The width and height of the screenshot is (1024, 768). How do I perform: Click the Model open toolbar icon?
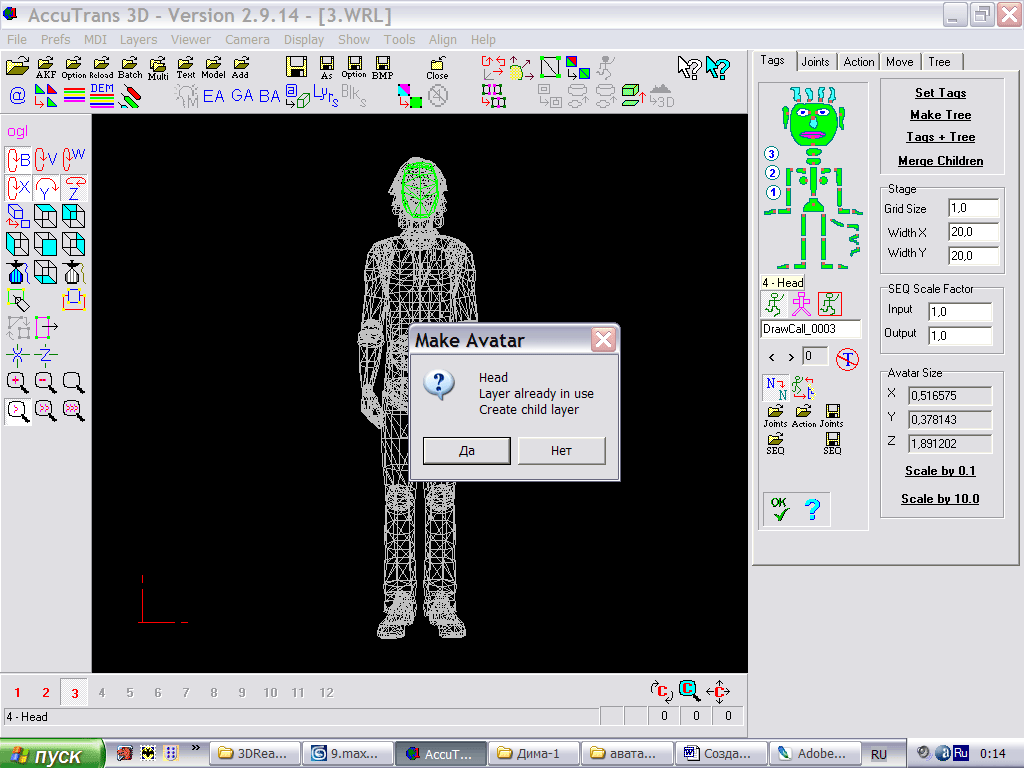[213, 68]
